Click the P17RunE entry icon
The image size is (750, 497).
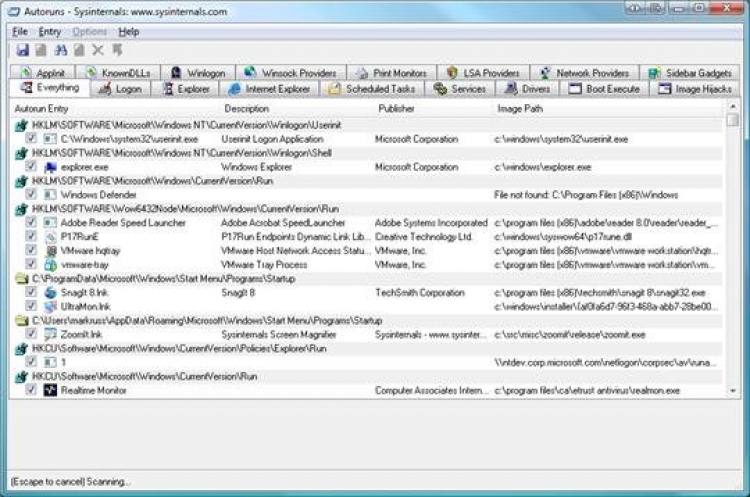[x=50, y=237]
